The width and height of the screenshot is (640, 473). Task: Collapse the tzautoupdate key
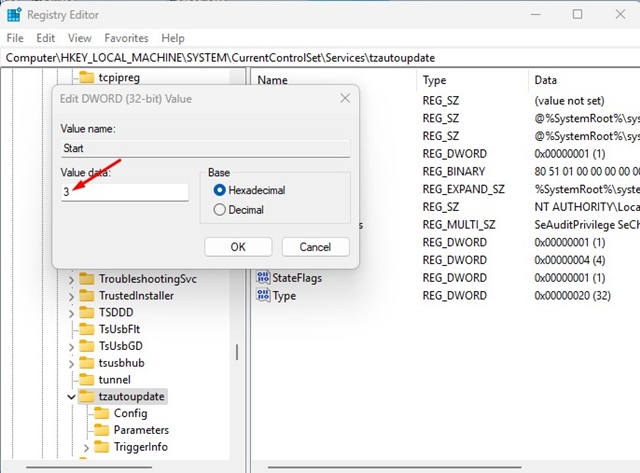click(x=71, y=397)
